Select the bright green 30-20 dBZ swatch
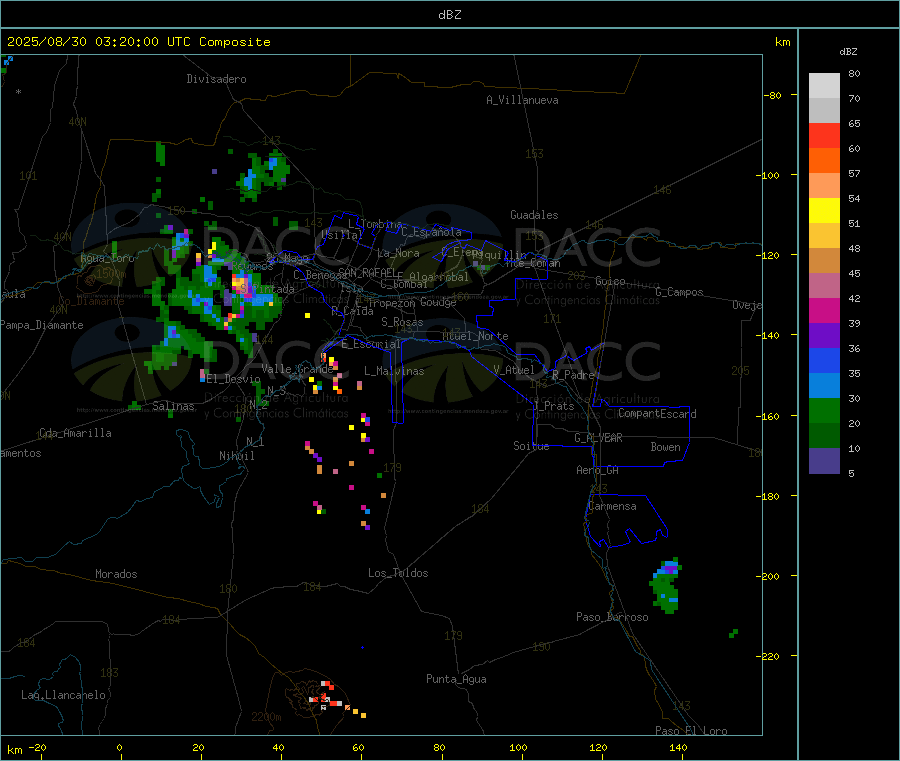Viewport: 900px width, 761px height. coord(824,410)
